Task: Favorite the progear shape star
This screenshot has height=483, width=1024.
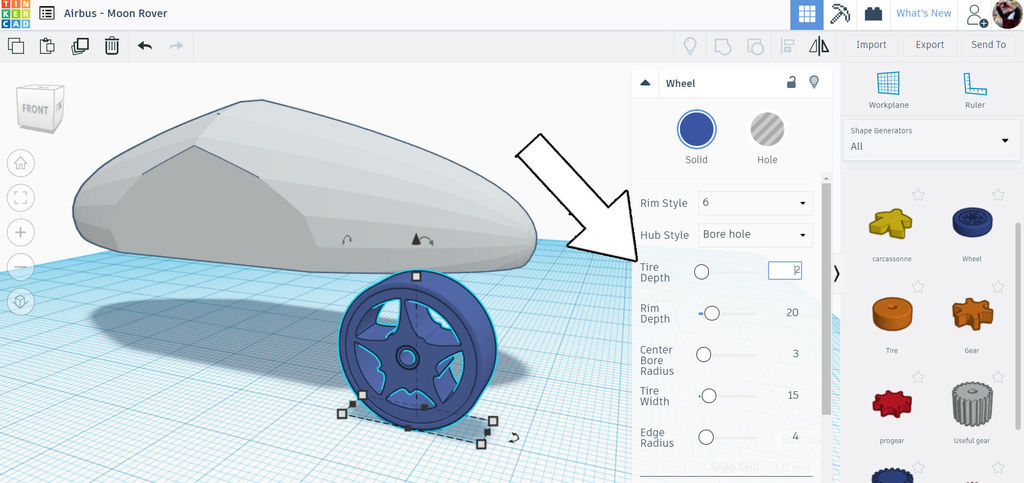Action: (x=918, y=377)
